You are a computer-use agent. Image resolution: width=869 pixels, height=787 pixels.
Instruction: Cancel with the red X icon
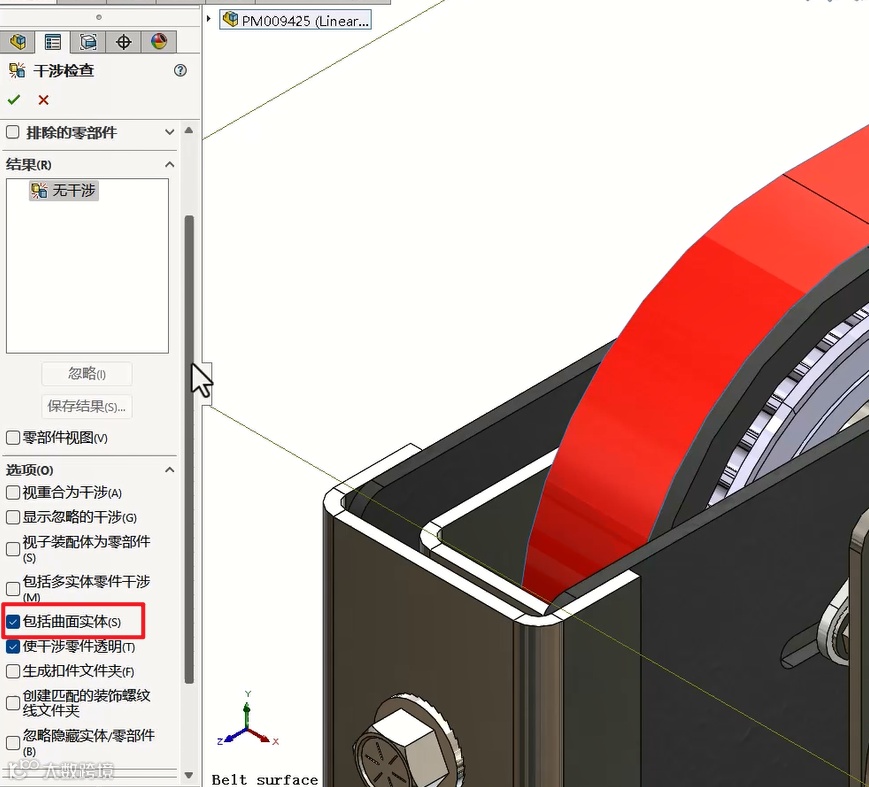tap(43, 100)
